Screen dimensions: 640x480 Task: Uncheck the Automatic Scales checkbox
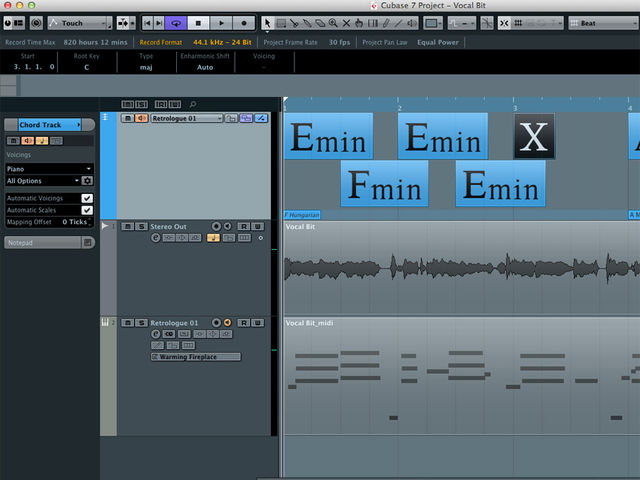87,210
